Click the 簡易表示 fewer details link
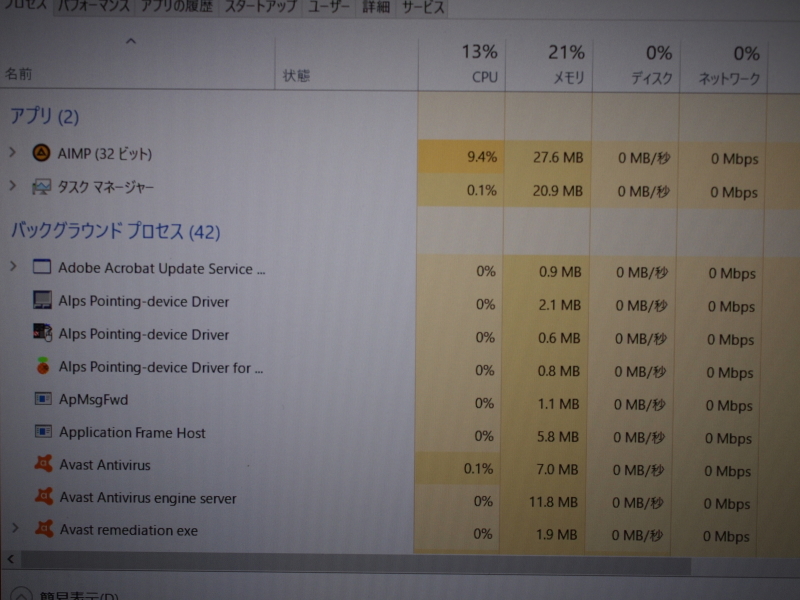The height and width of the screenshot is (600, 800). coord(79,595)
